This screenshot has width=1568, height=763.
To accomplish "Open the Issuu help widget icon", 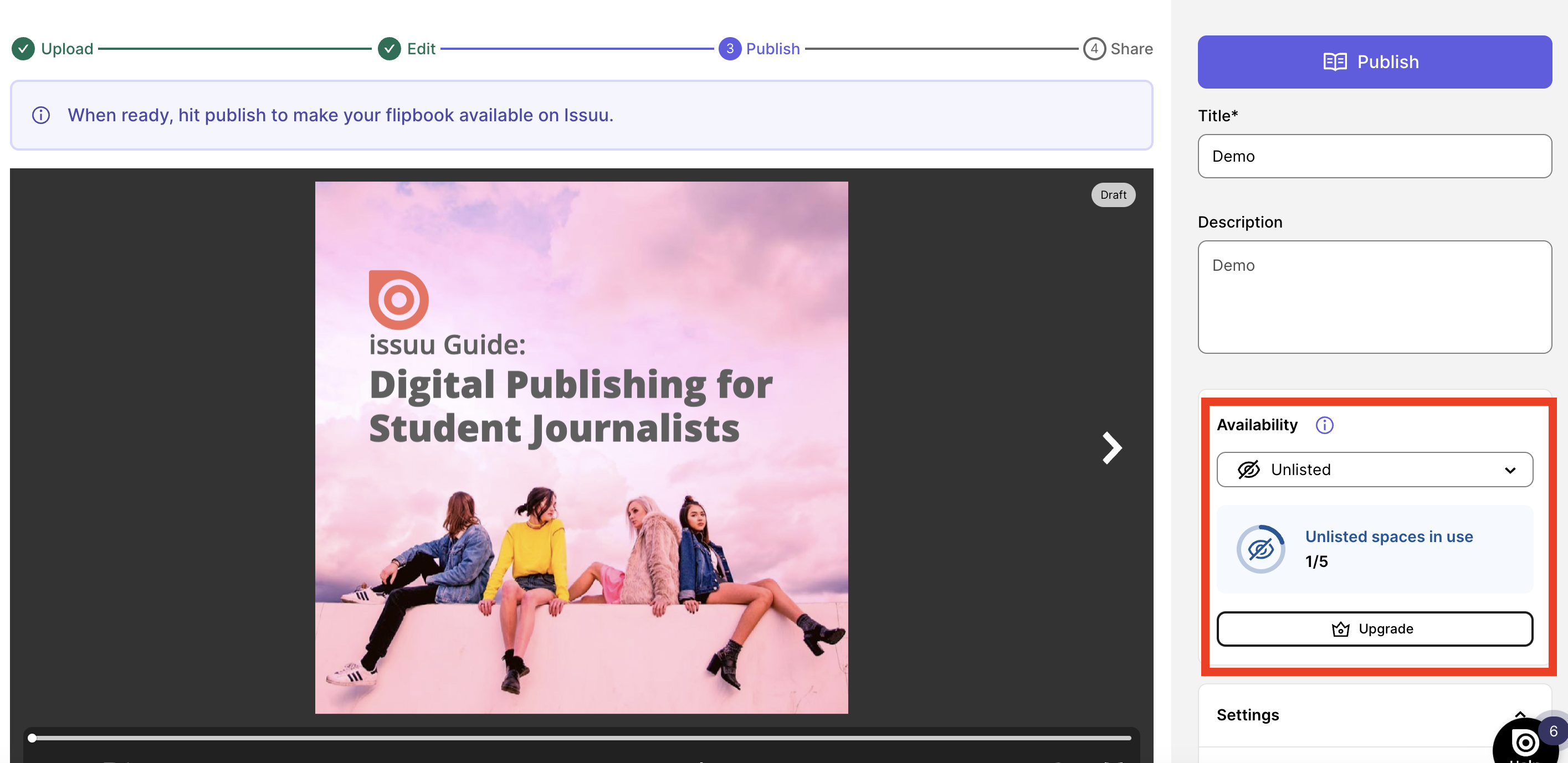I will click(1524, 743).
